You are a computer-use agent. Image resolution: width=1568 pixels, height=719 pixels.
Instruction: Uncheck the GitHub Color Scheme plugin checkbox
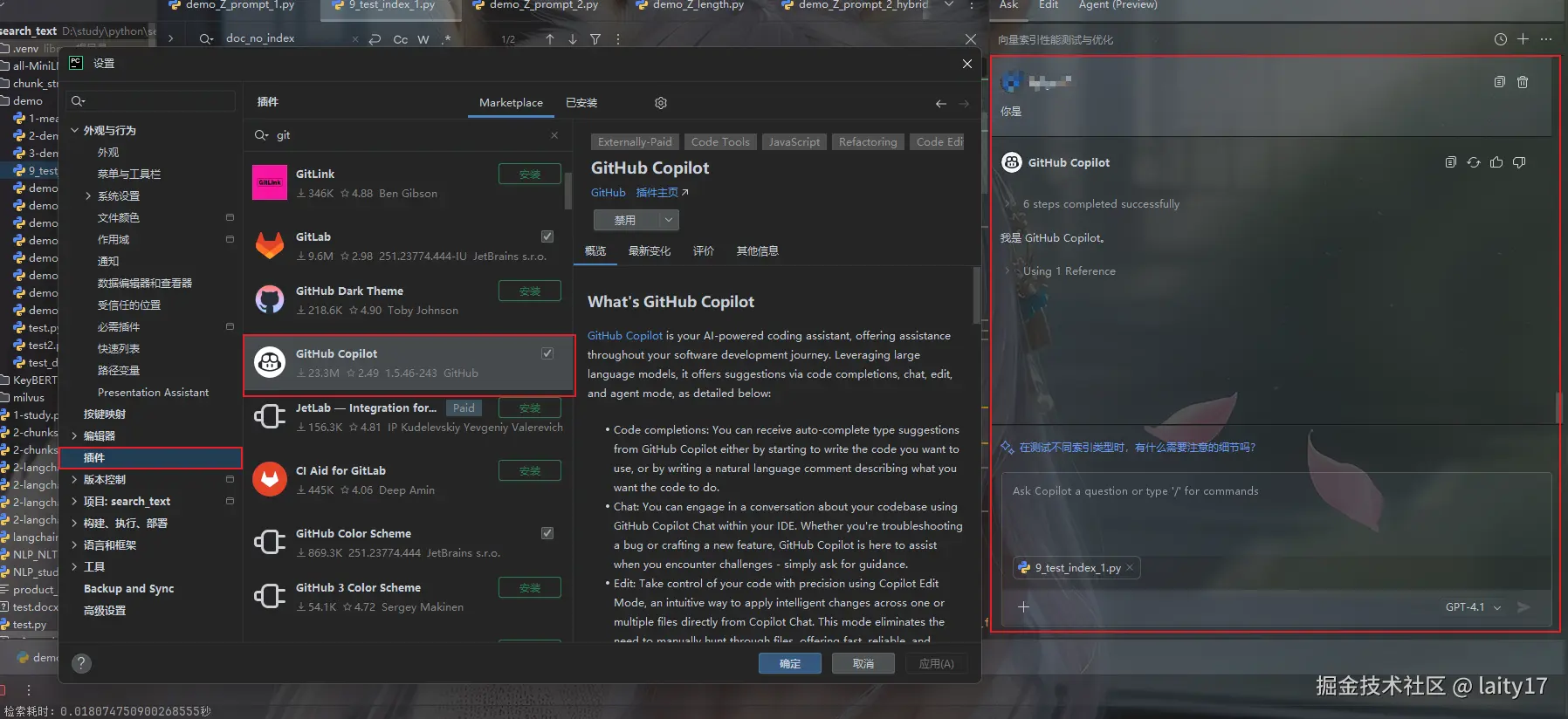click(547, 533)
